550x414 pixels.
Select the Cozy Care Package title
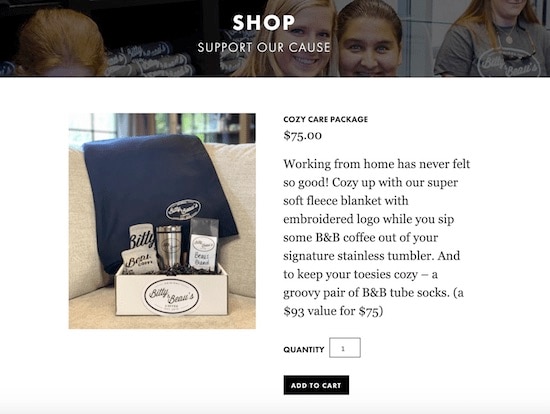click(x=326, y=119)
